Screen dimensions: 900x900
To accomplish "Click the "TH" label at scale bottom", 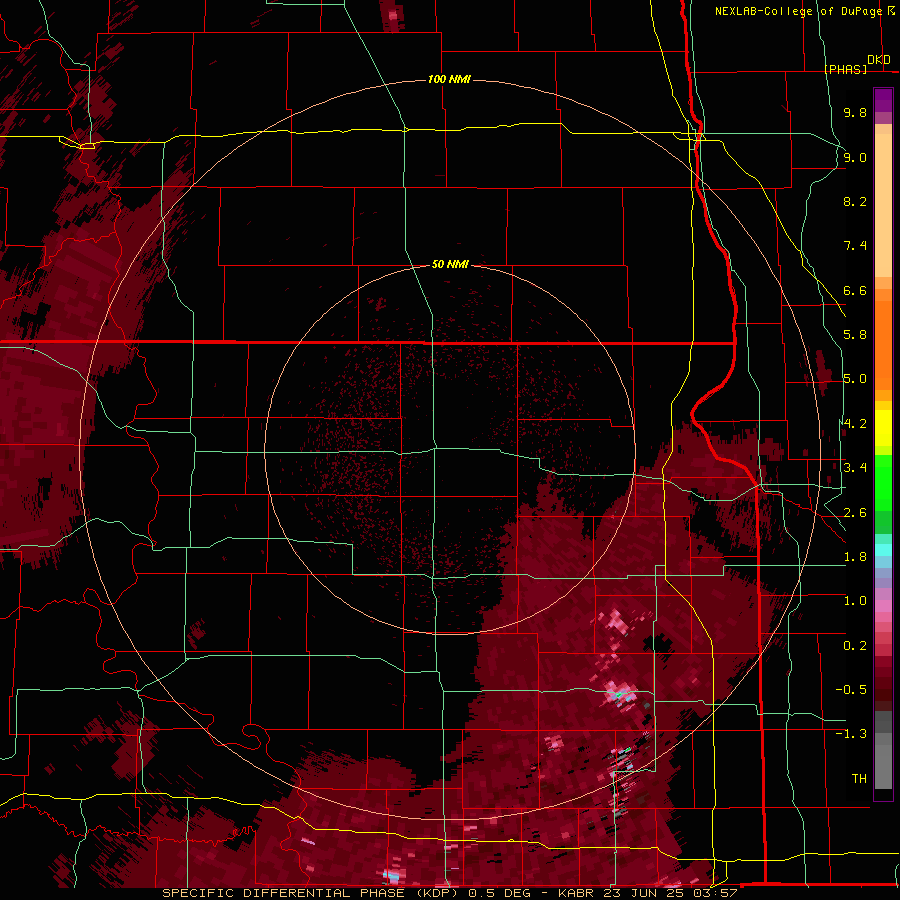I will (x=859, y=779).
